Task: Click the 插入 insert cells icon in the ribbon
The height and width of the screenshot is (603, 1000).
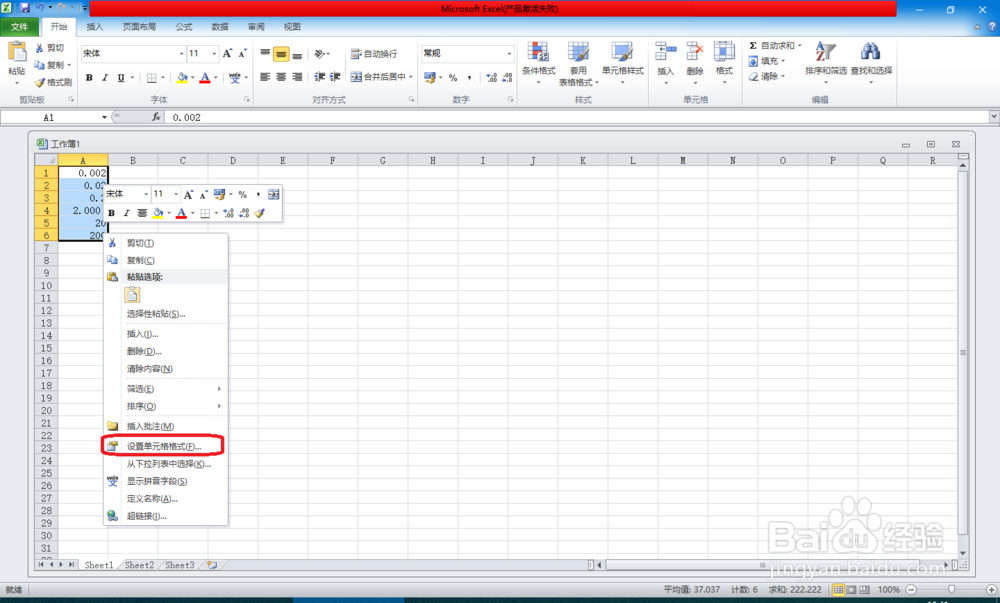Action: click(665, 52)
